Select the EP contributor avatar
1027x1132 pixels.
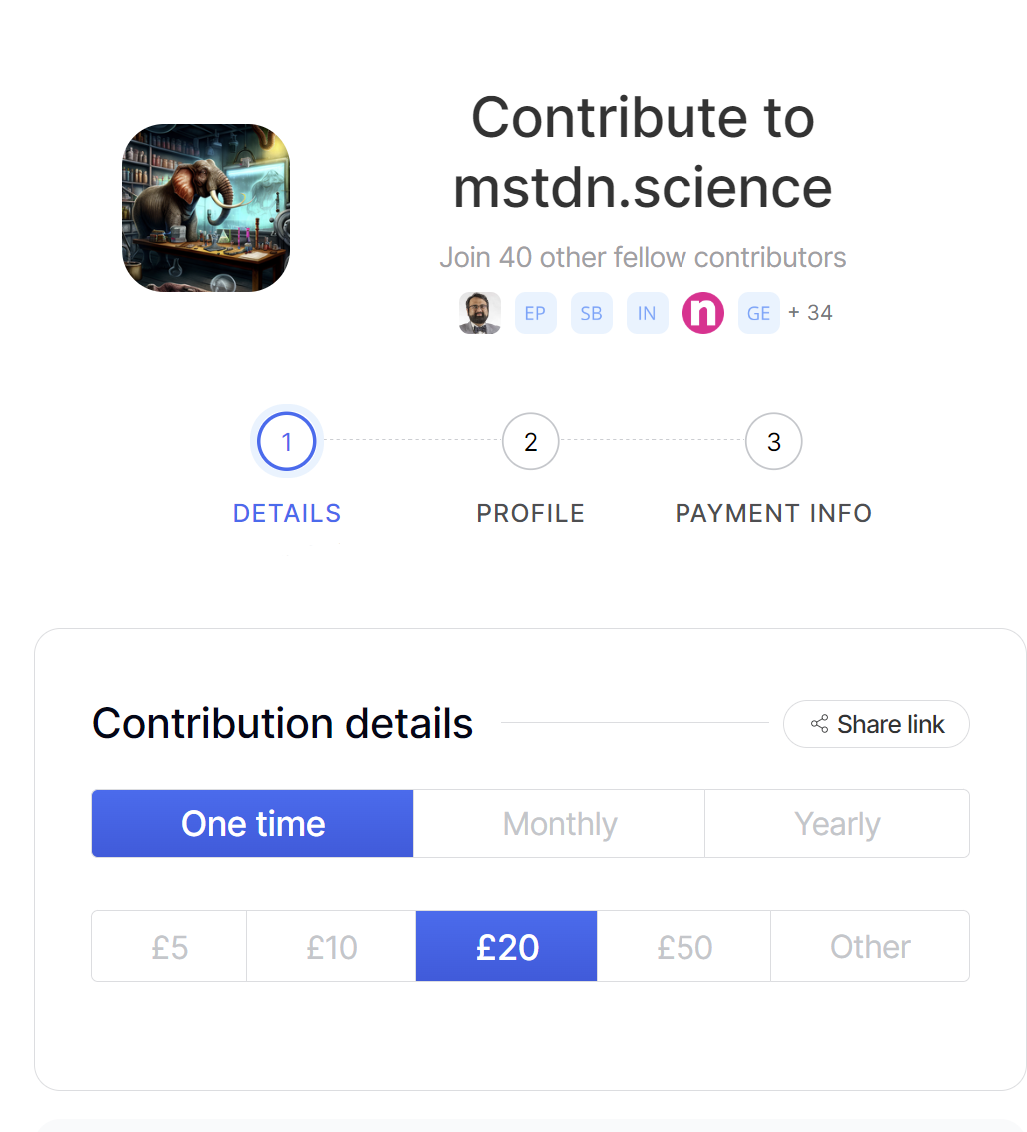click(x=535, y=313)
